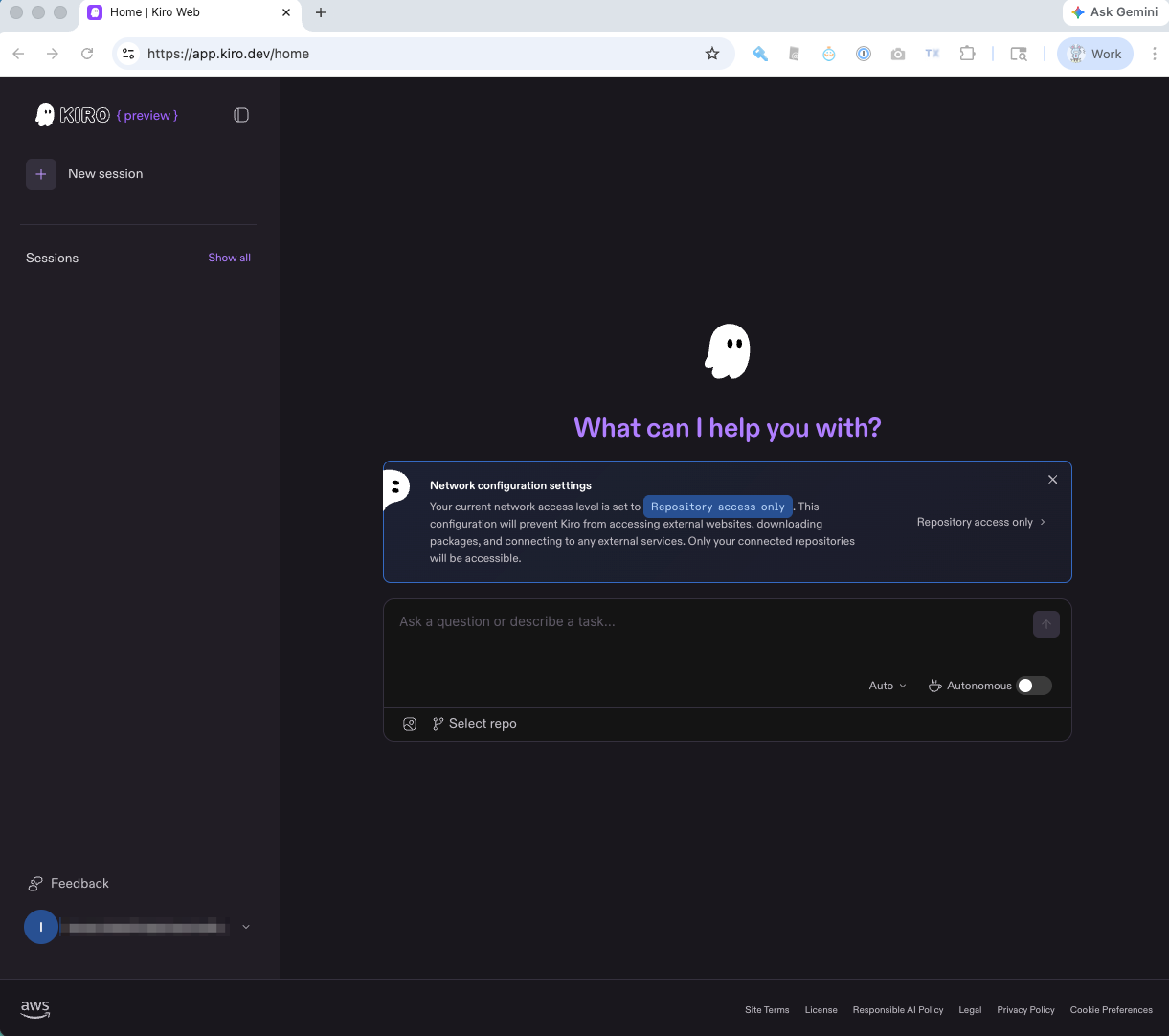Open the Legal footer link
The height and width of the screenshot is (1036, 1169).
tap(970, 1010)
